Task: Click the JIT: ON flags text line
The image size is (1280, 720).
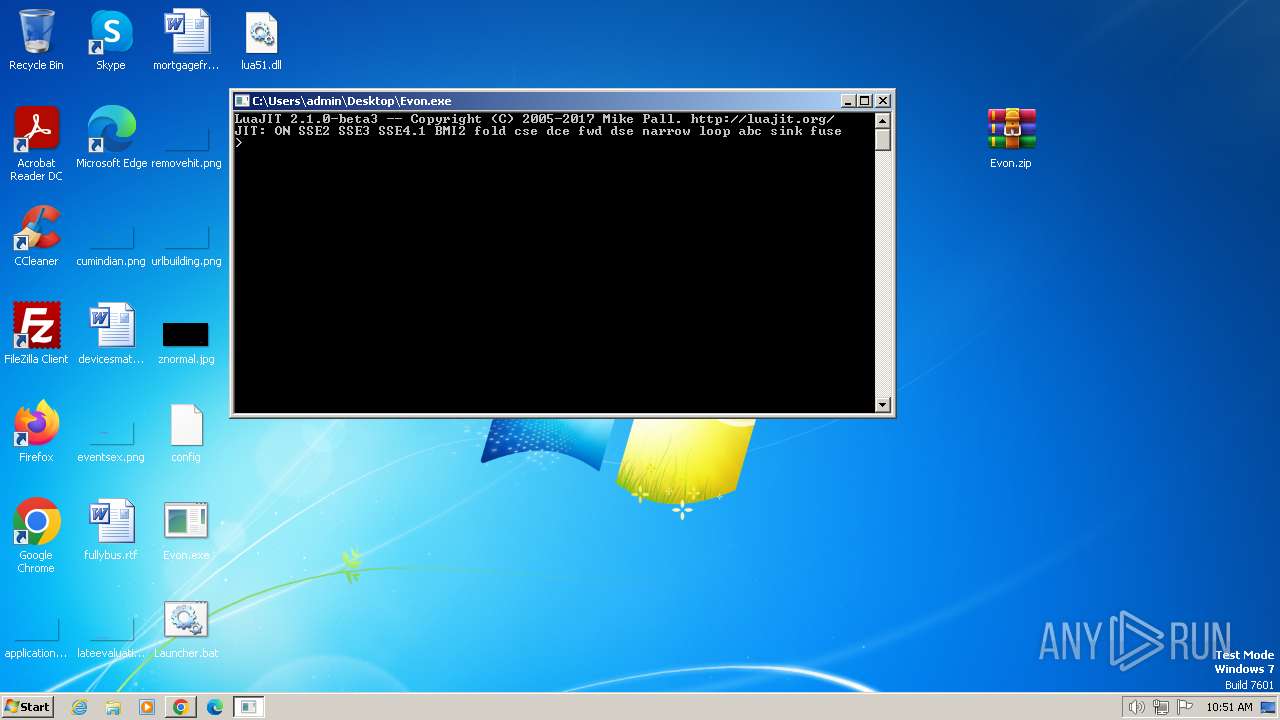Action: coord(538,131)
